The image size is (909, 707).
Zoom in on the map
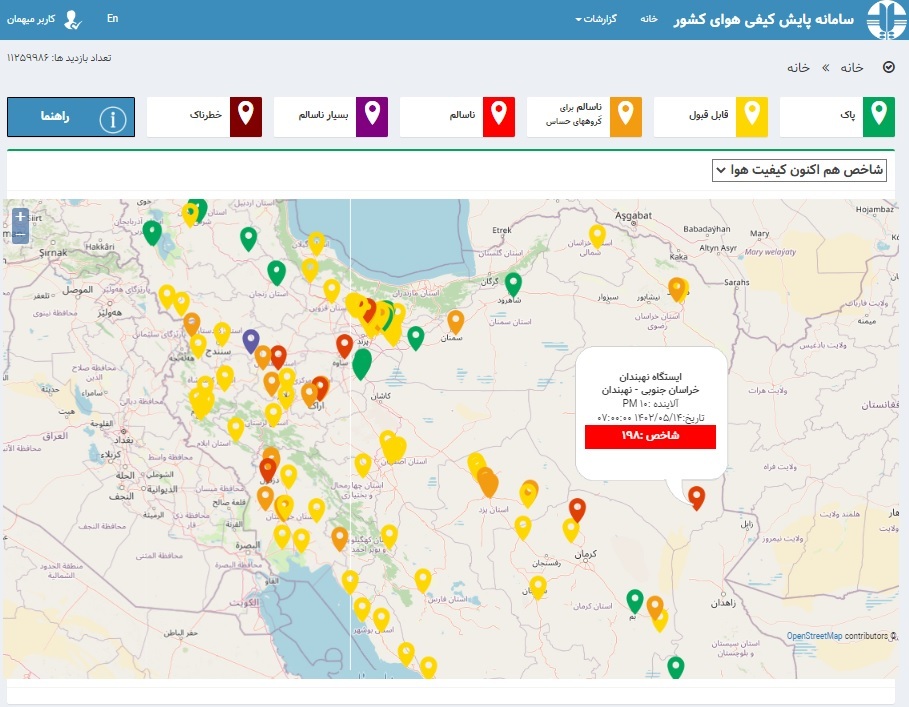(x=20, y=216)
